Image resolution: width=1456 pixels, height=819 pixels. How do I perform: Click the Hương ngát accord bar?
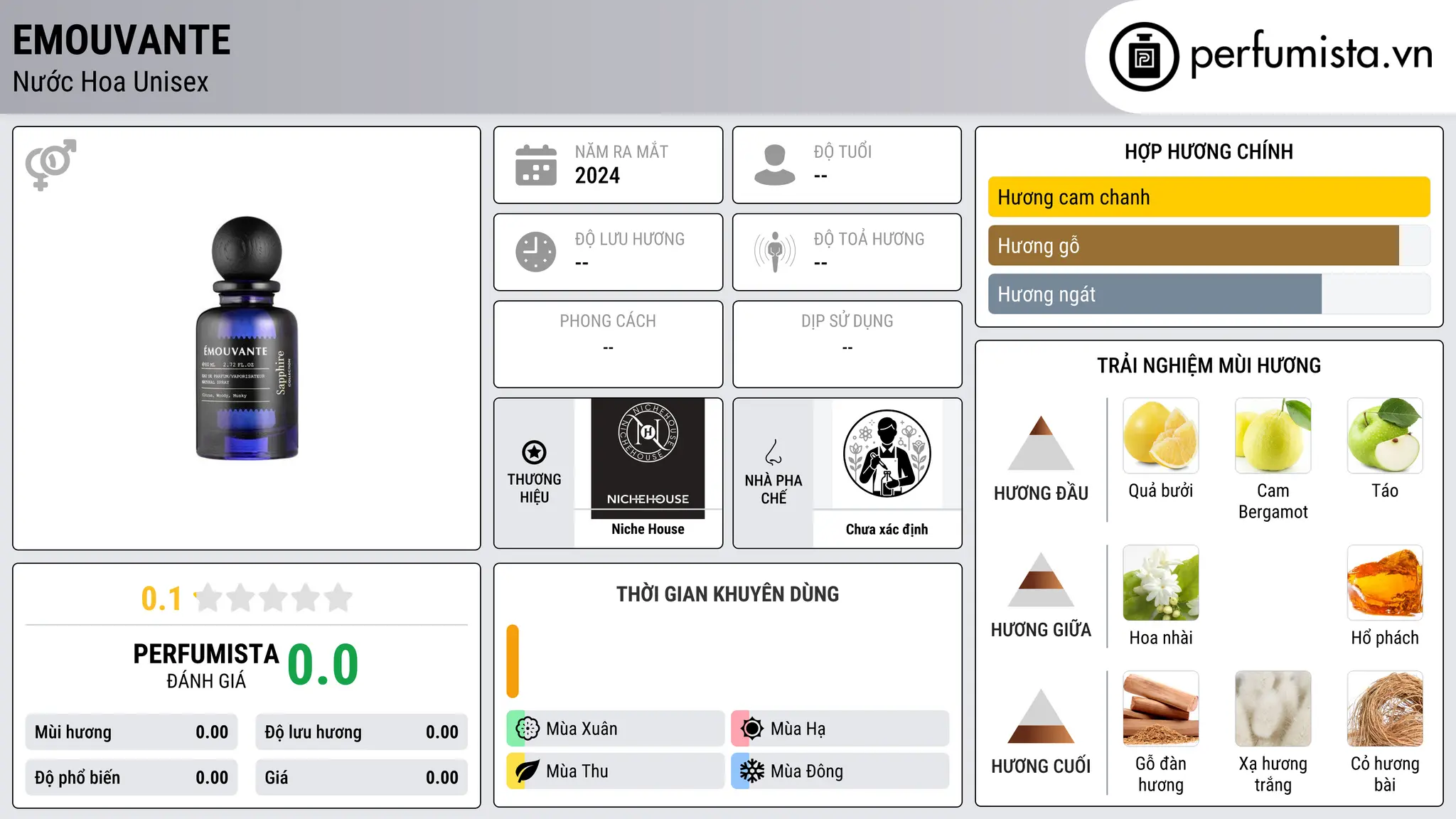[x=1209, y=294]
